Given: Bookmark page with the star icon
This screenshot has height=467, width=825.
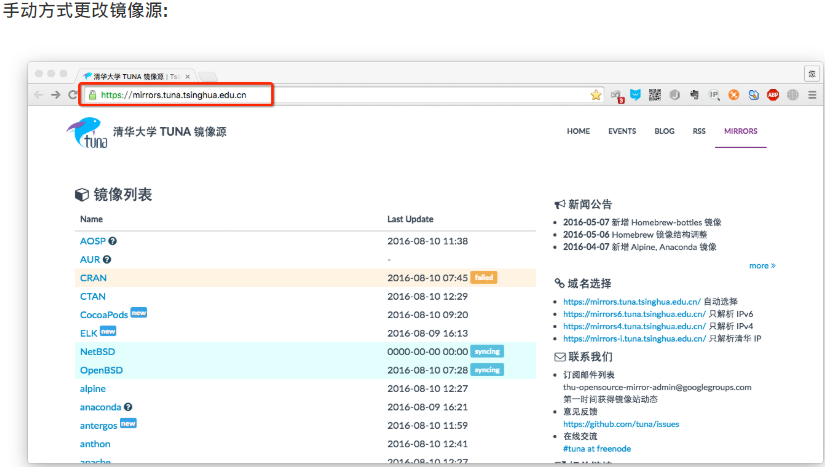Looking at the screenshot, I should 596,95.
